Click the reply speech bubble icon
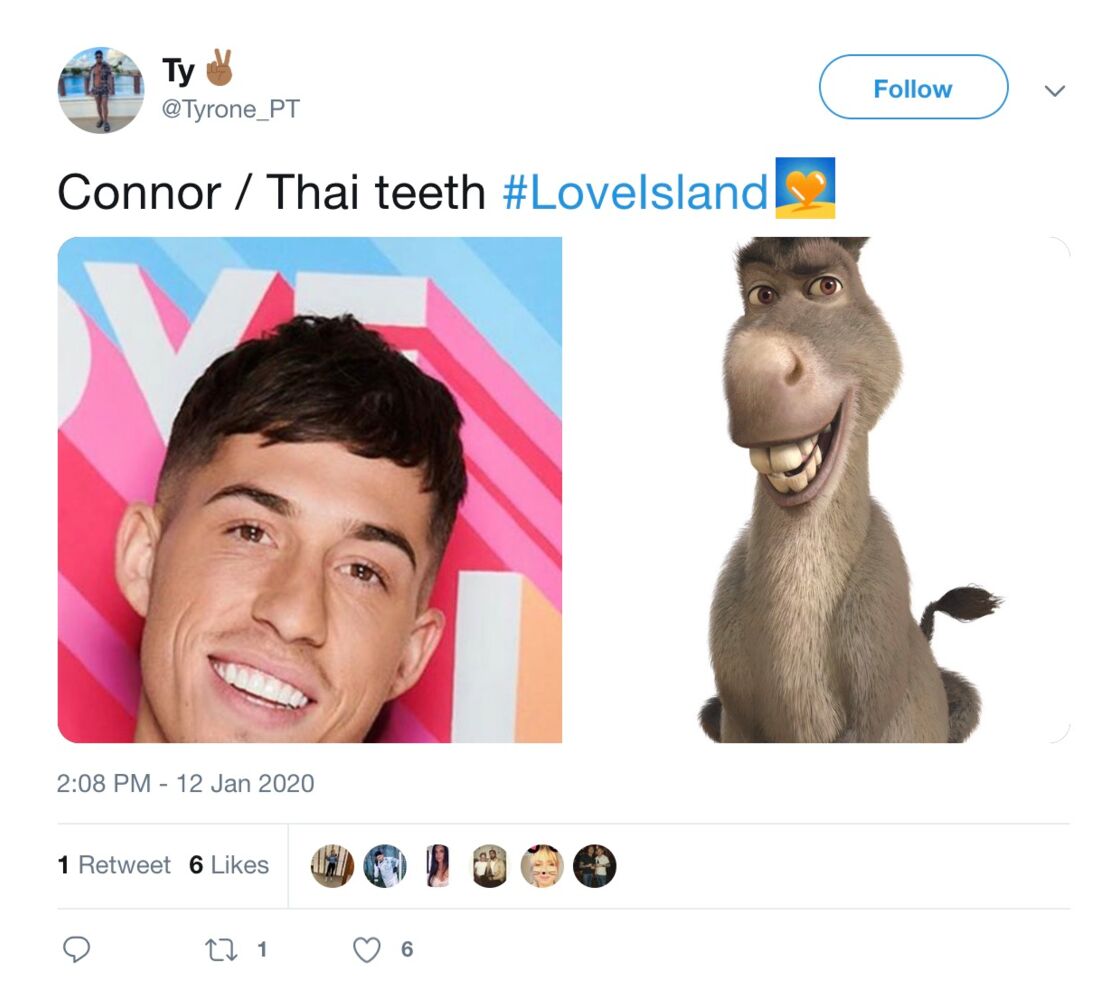The width and height of the screenshot is (1120, 1000). [76, 949]
